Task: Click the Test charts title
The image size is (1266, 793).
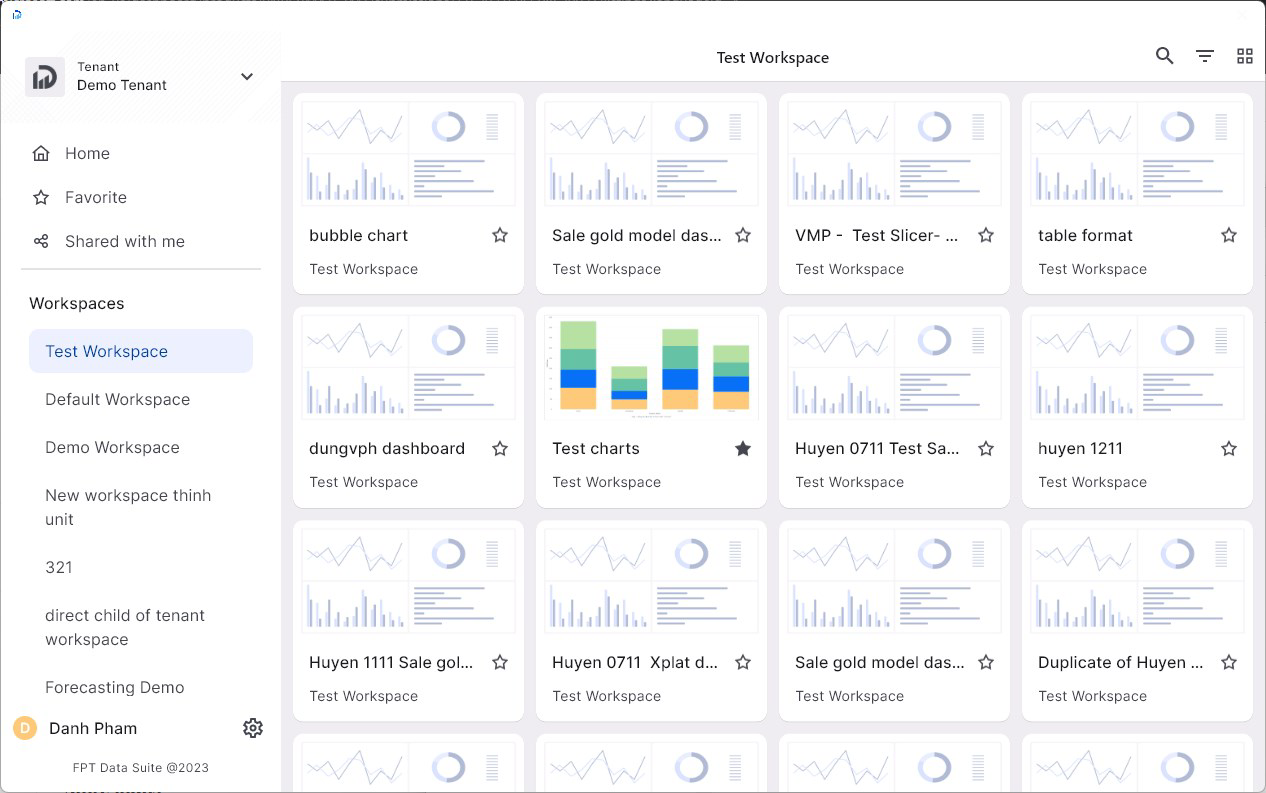Action: [x=596, y=448]
